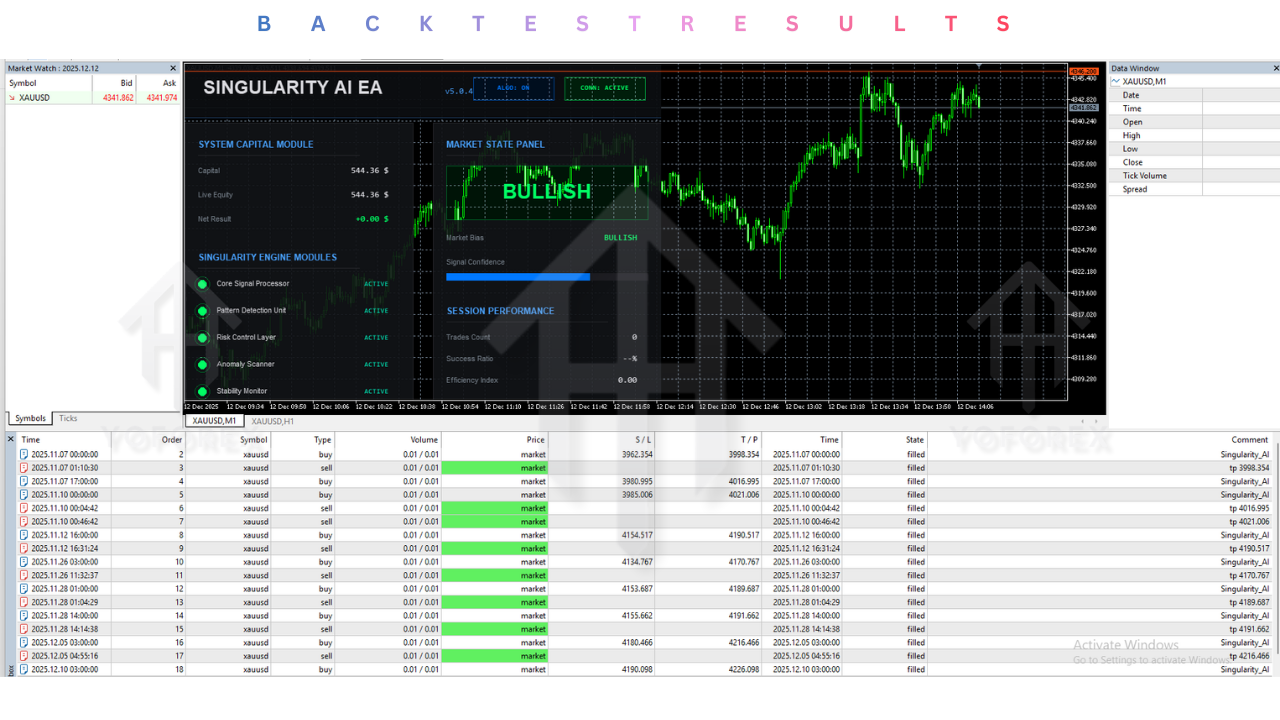Sort the table by the Comment column

coord(1250,440)
